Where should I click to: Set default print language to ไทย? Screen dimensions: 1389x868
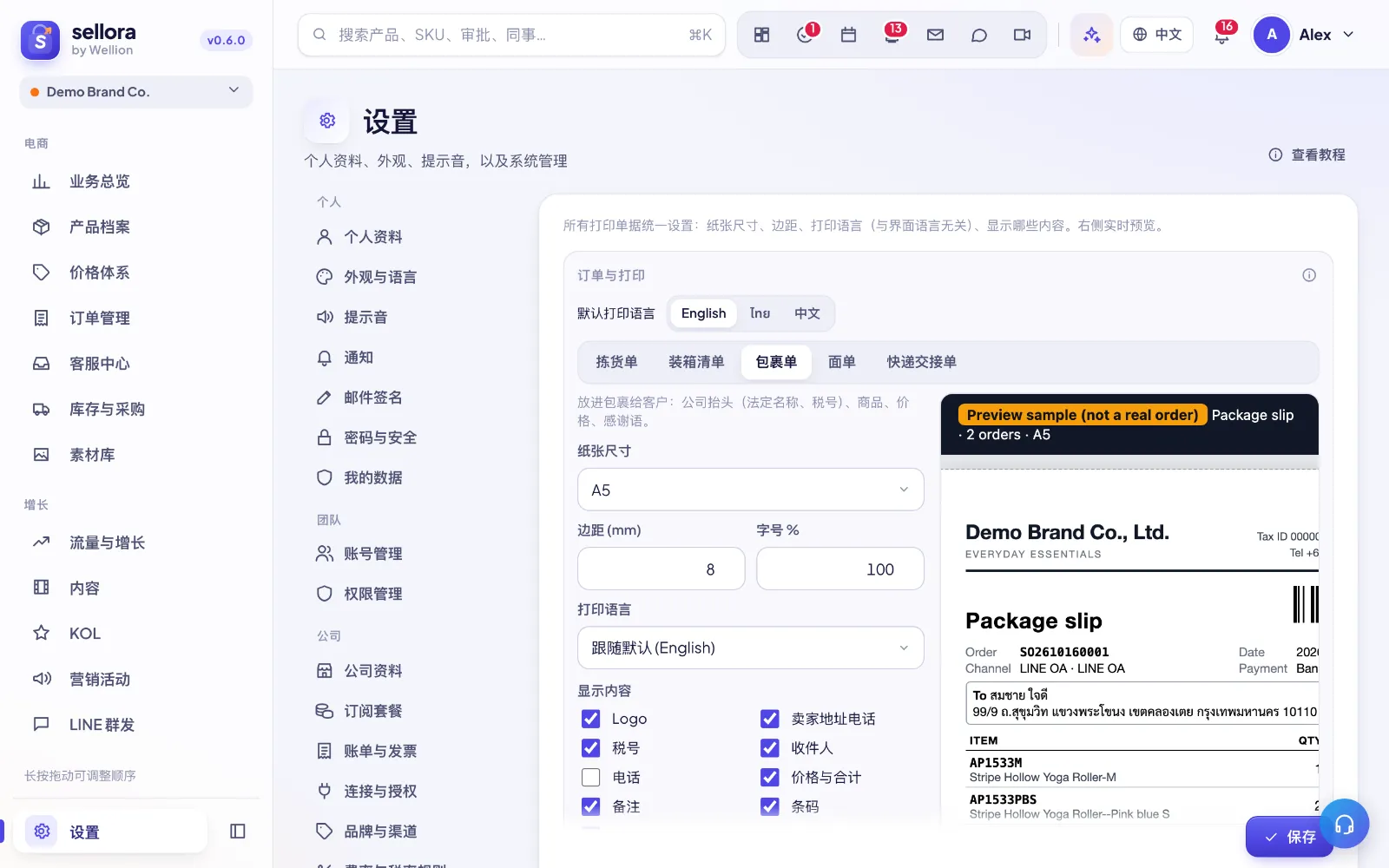[760, 313]
